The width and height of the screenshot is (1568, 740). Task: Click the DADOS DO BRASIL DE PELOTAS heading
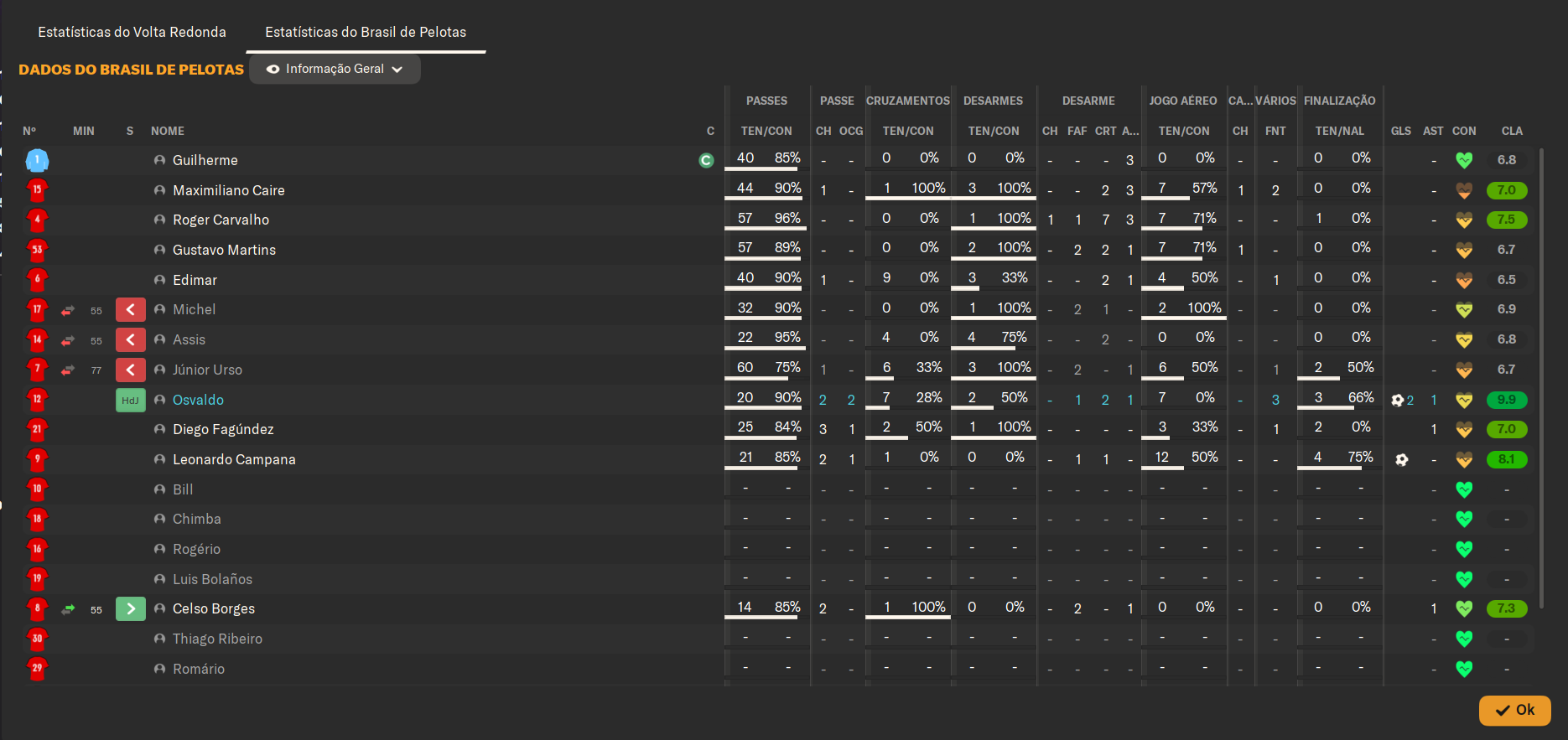pos(131,70)
